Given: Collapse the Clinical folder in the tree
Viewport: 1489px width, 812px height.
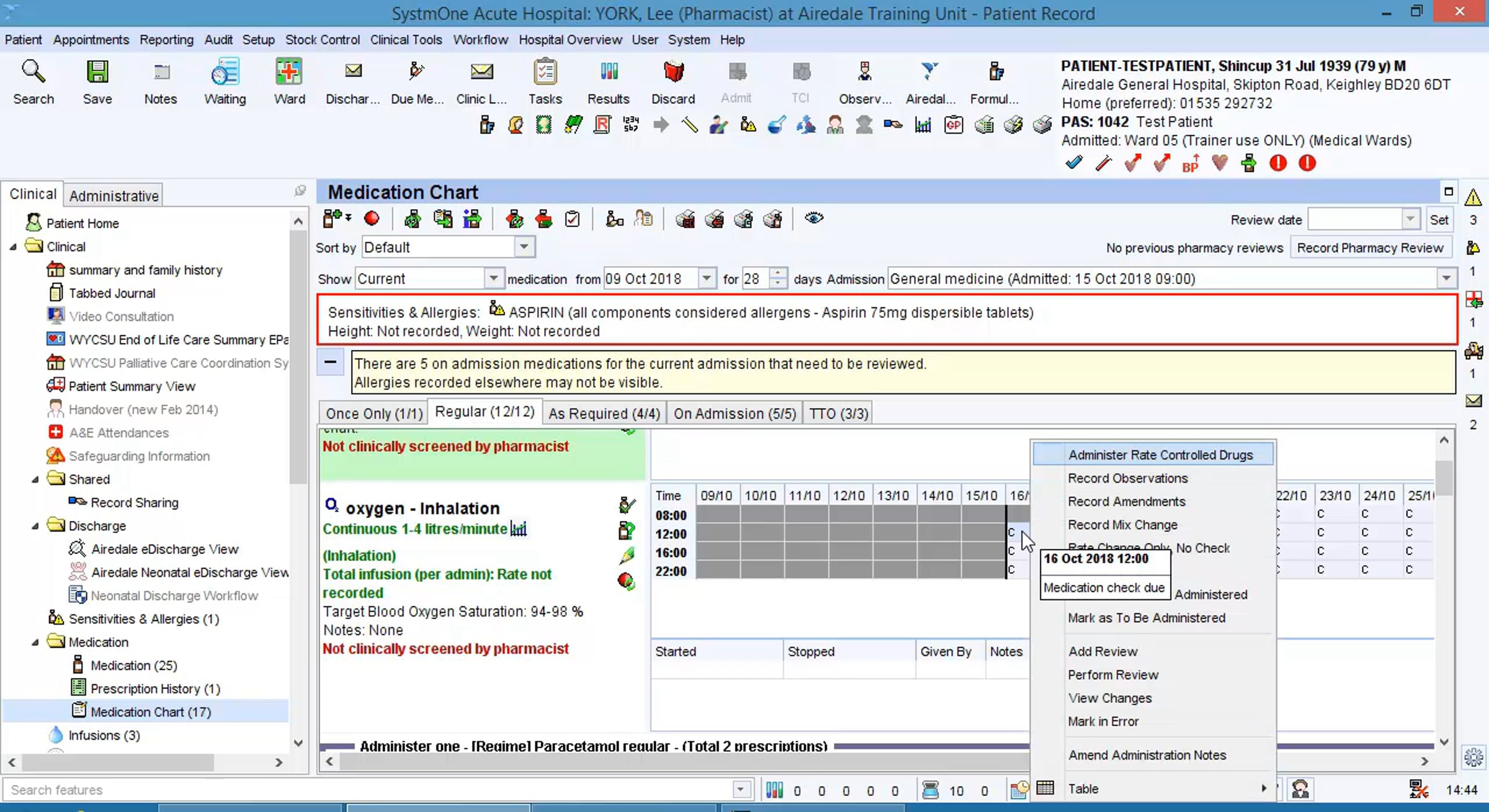Looking at the screenshot, I should tap(13, 247).
